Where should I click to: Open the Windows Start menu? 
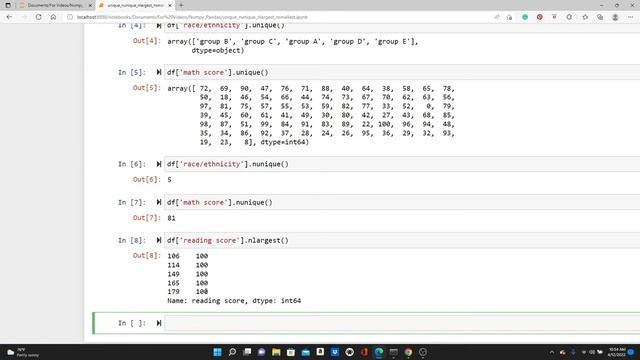[x=218, y=352]
